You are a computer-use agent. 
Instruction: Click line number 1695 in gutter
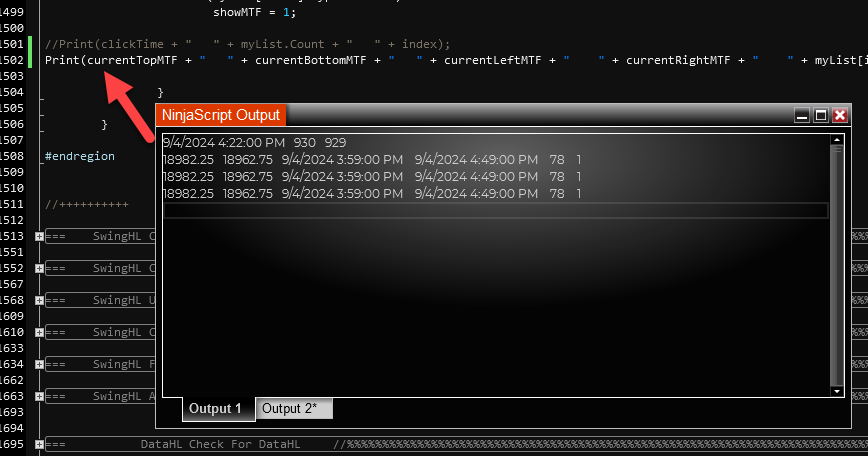12,444
